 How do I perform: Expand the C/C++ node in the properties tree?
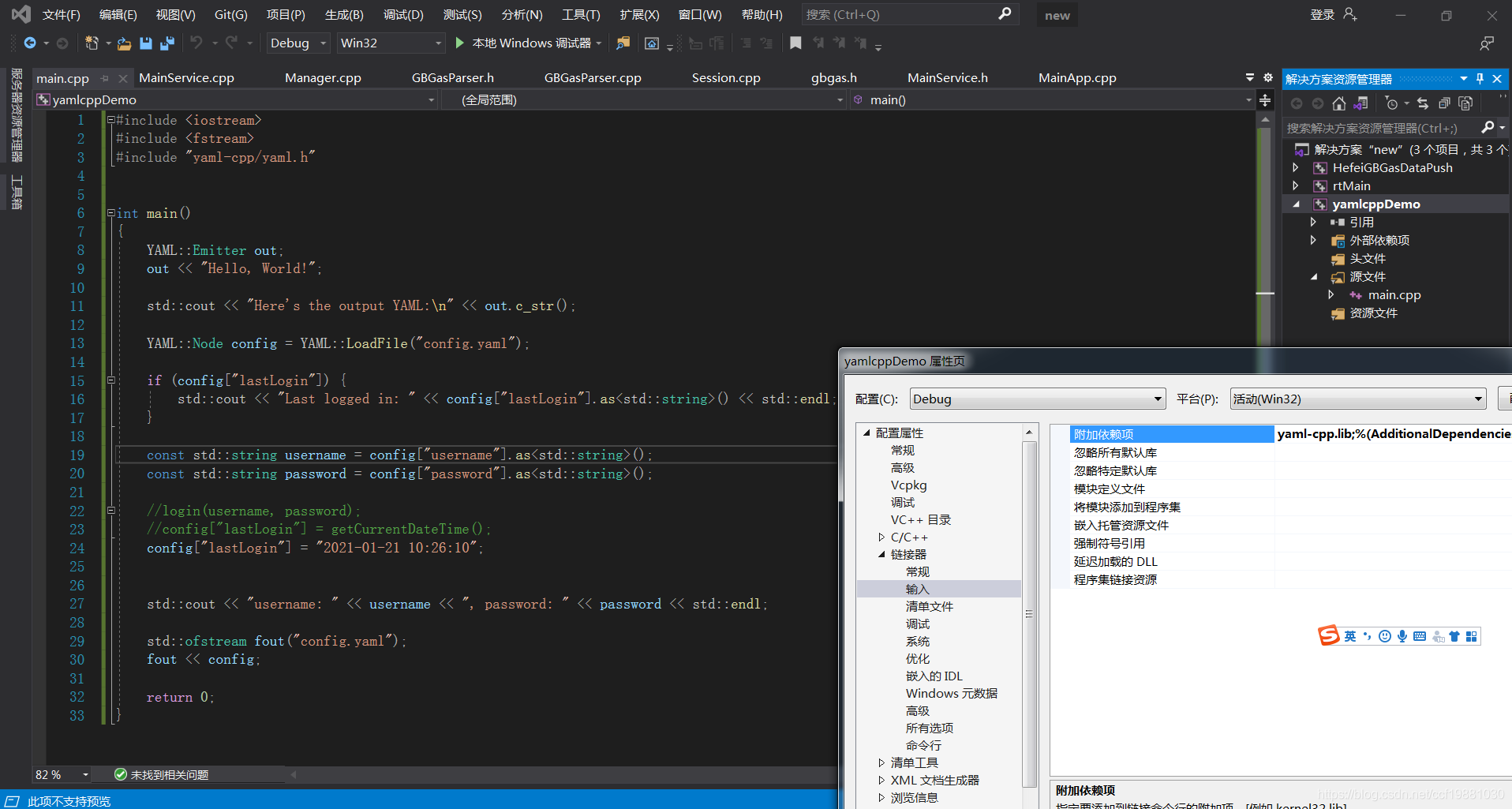(x=881, y=537)
